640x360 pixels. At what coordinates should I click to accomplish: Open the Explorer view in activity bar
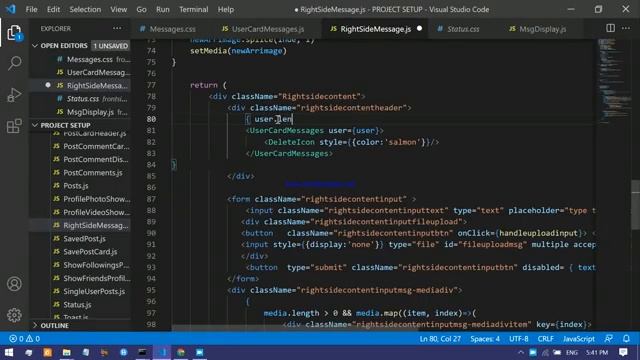click(x=14, y=33)
